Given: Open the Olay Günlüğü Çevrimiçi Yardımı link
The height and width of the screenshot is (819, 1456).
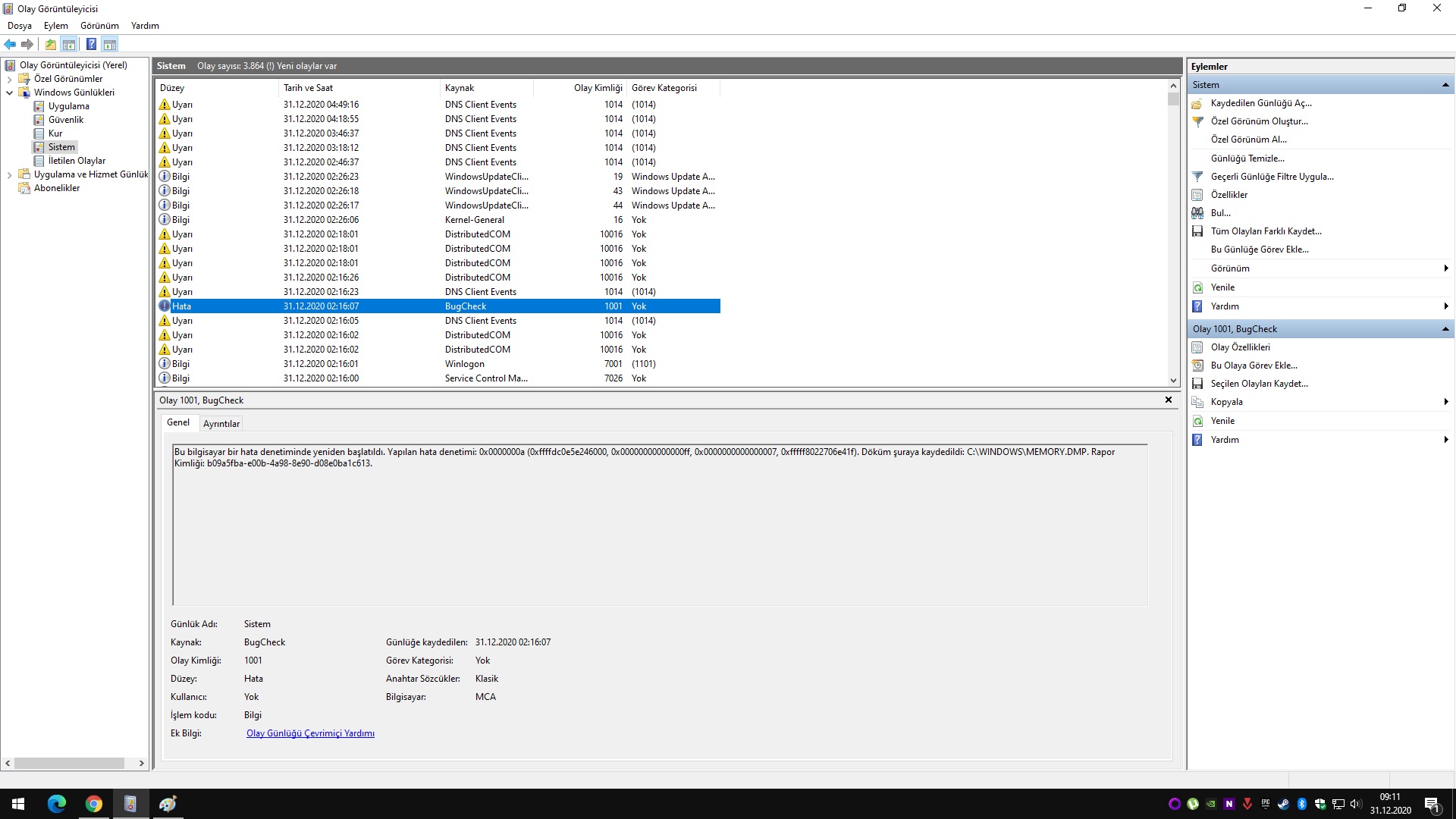Looking at the screenshot, I should click(310, 733).
